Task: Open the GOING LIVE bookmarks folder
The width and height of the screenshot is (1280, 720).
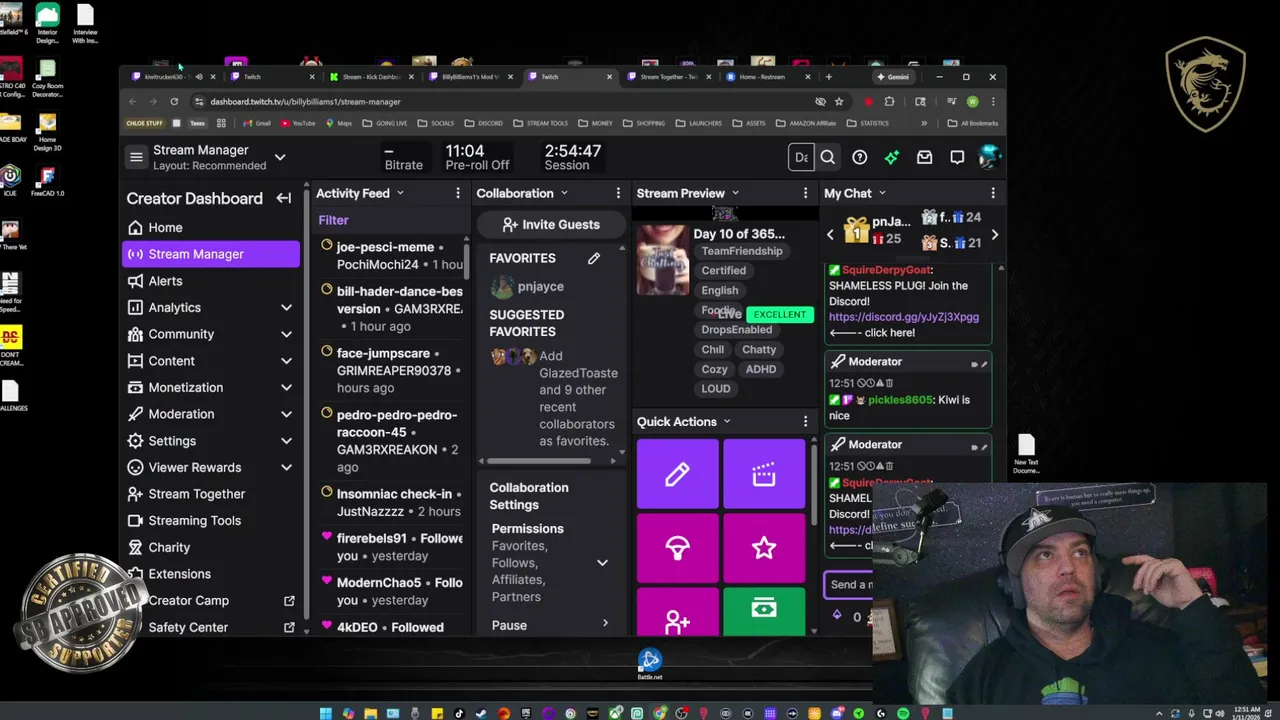Action: (384, 123)
